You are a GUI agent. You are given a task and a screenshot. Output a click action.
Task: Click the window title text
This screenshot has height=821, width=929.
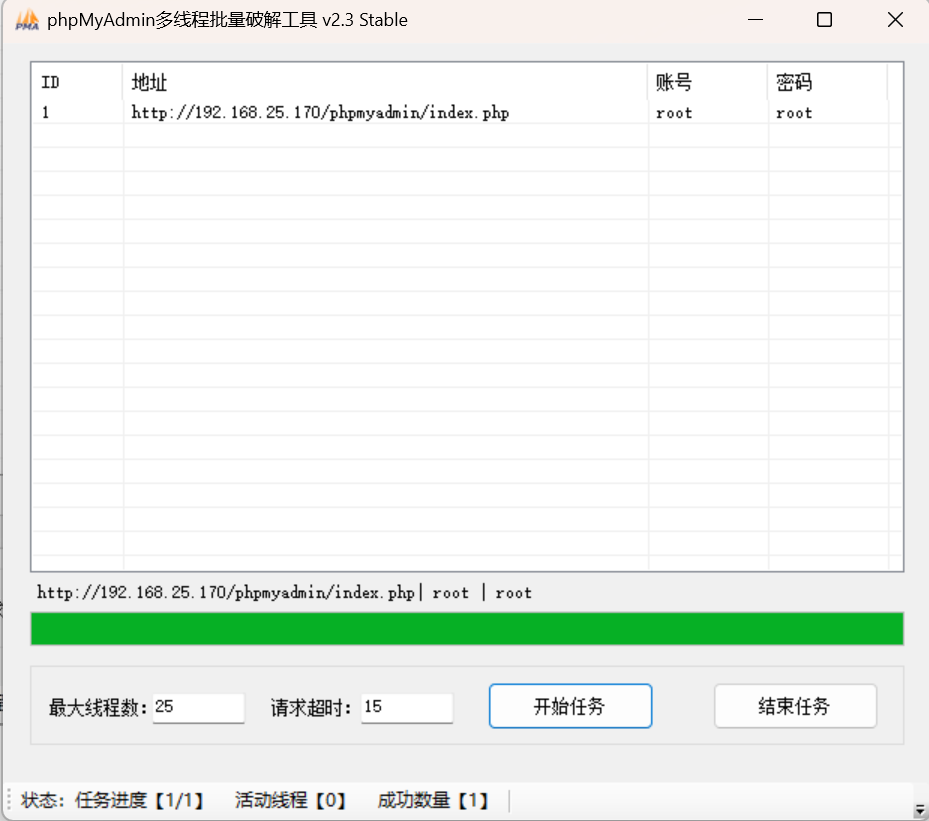pyautogui.click(x=228, y=20)
